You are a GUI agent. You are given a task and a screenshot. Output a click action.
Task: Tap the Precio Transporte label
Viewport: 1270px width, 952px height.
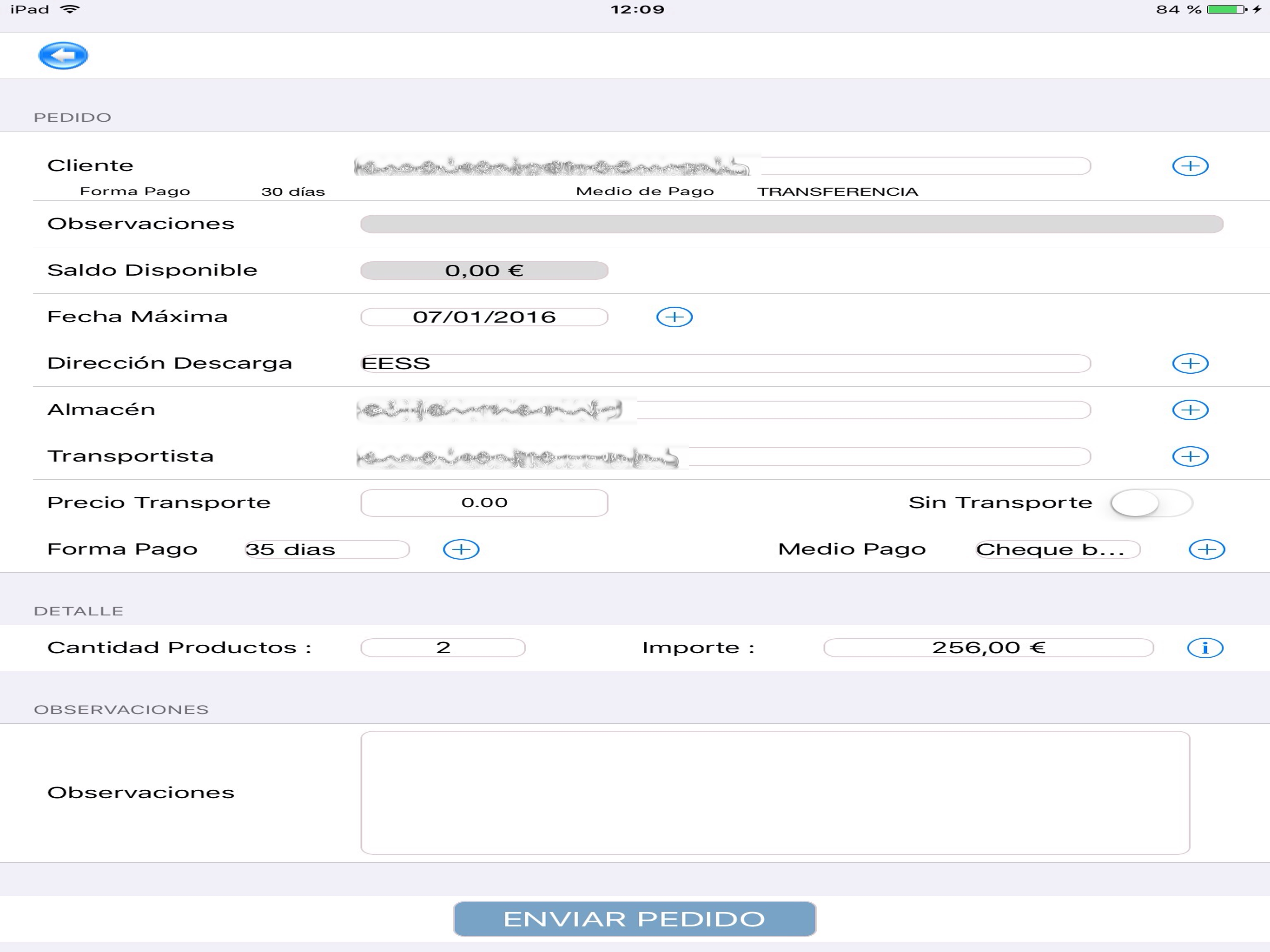[159, 502]
